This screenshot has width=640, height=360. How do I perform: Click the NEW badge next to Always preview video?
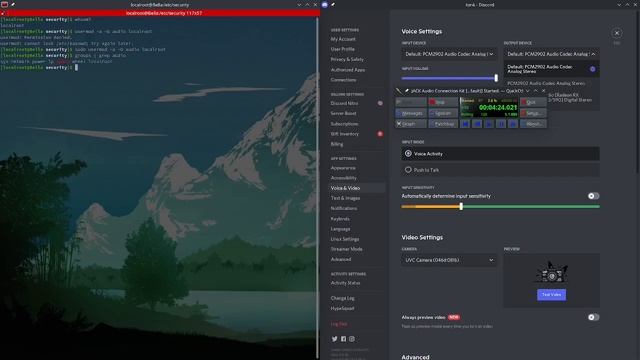click(x=454, y=317)
